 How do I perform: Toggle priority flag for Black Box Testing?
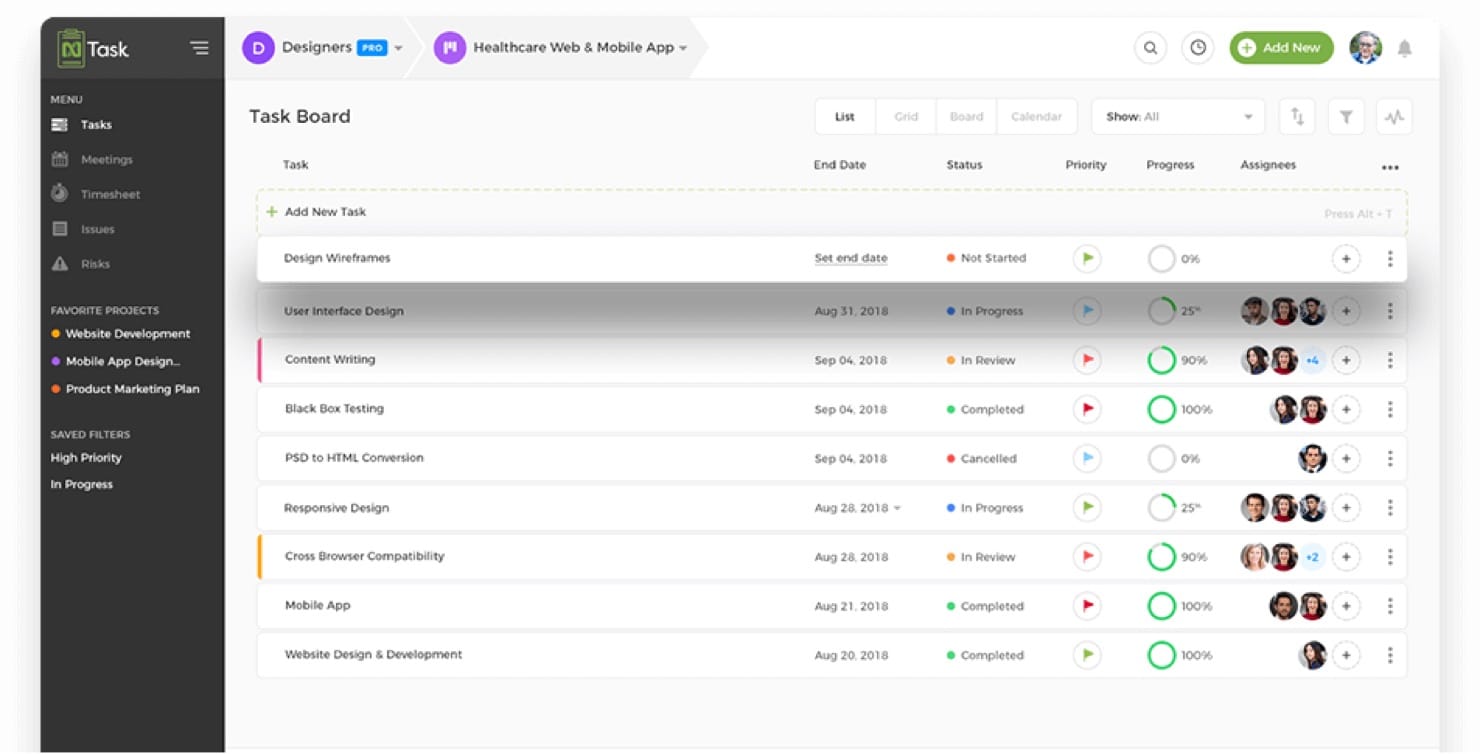[1086, 409]
